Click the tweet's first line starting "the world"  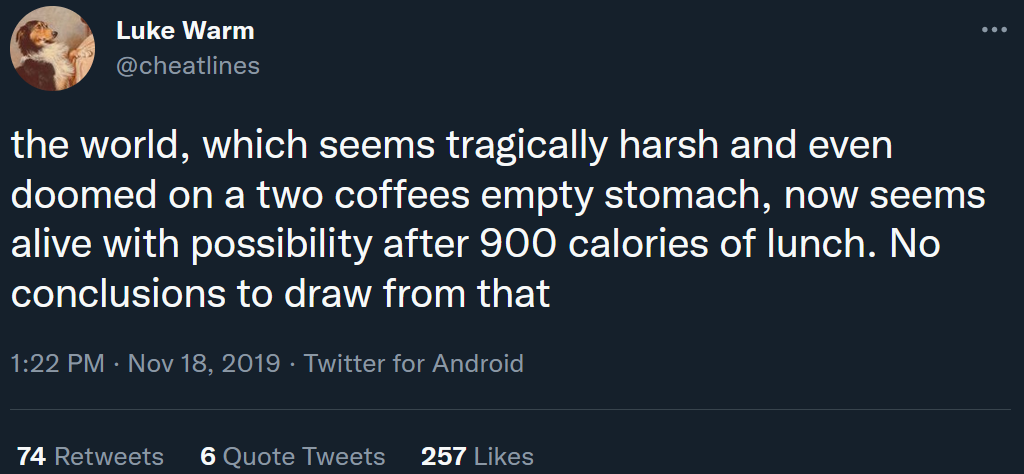(450, 148)
